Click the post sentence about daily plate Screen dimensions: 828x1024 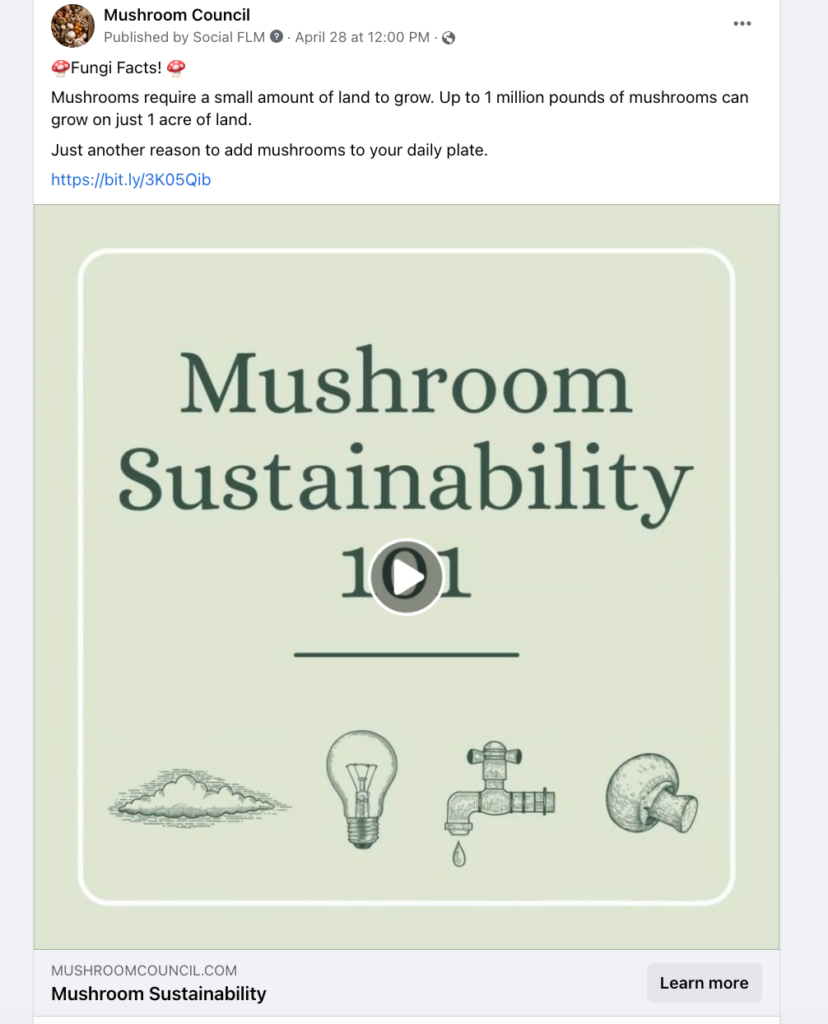(x=269, y=150)
